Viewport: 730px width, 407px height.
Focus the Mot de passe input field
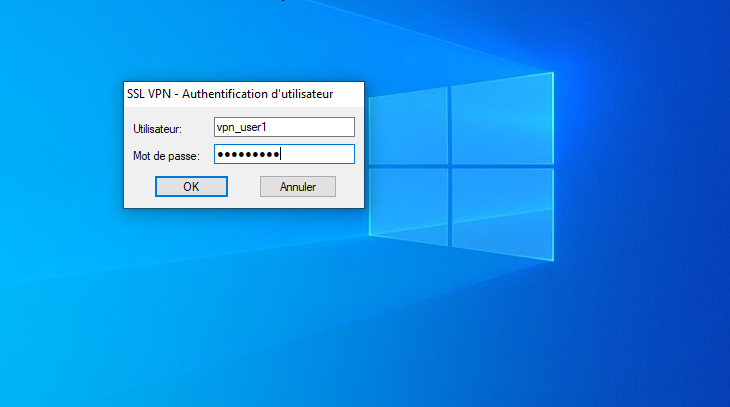pyautogui.click(x=284, y=154)
